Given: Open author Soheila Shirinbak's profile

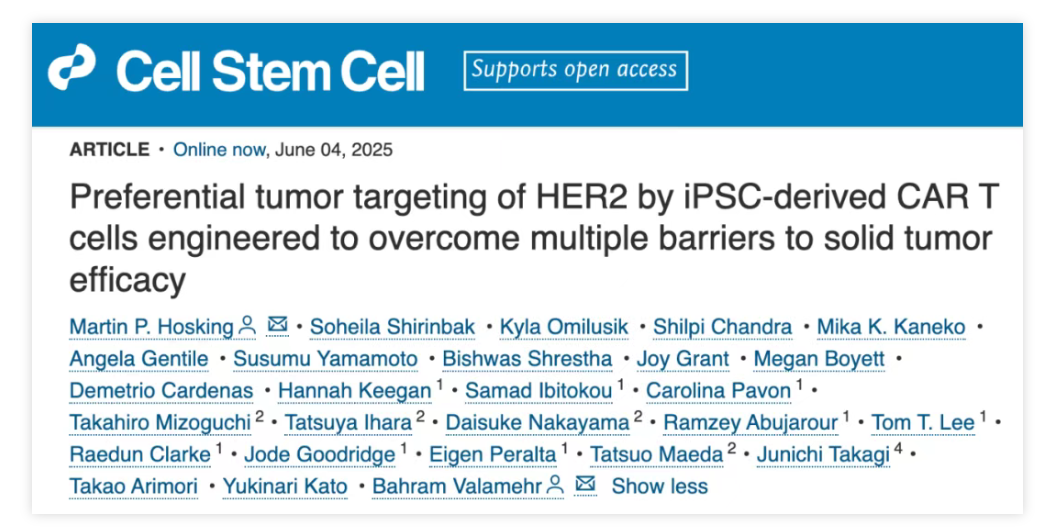Looking at the screenshot, I should tap(392, 327).
